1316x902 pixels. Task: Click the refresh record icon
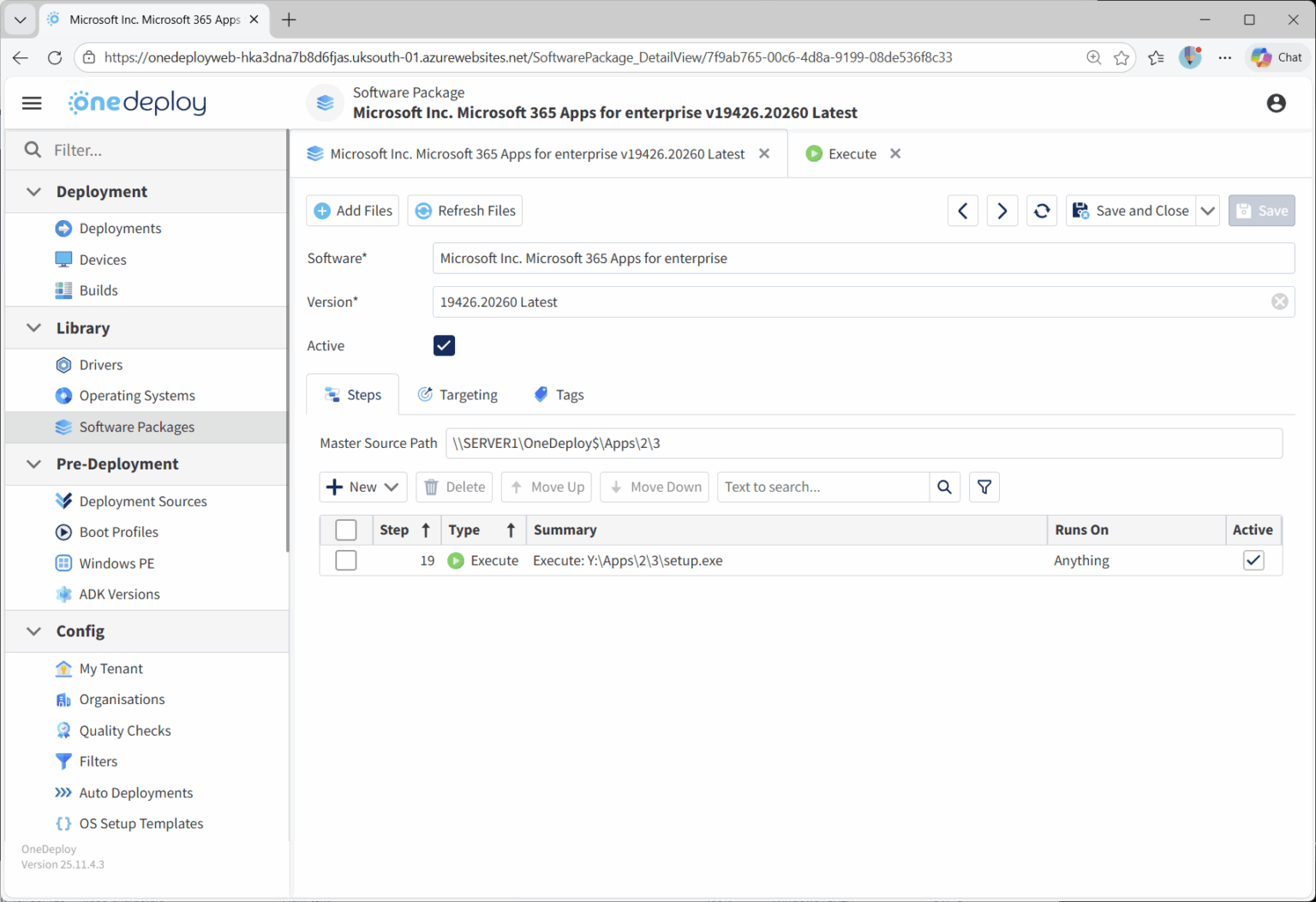coord(1042,211)
